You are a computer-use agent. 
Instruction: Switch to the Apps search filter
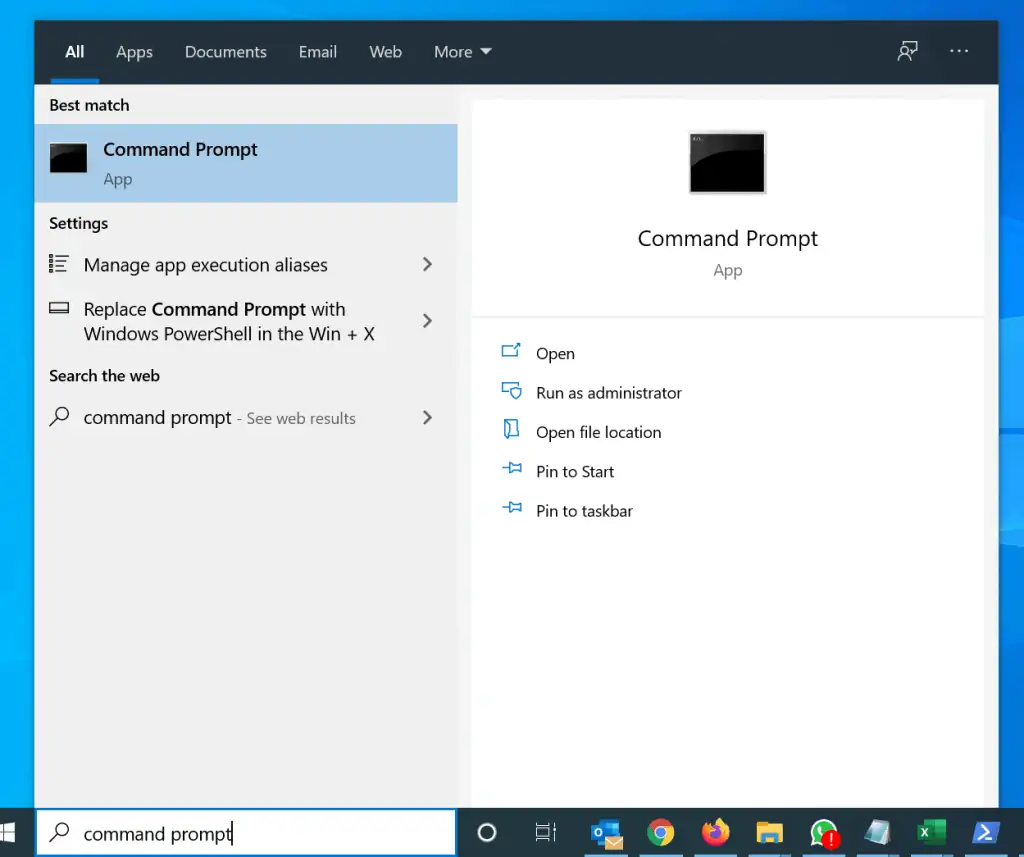tap(134, 51)
